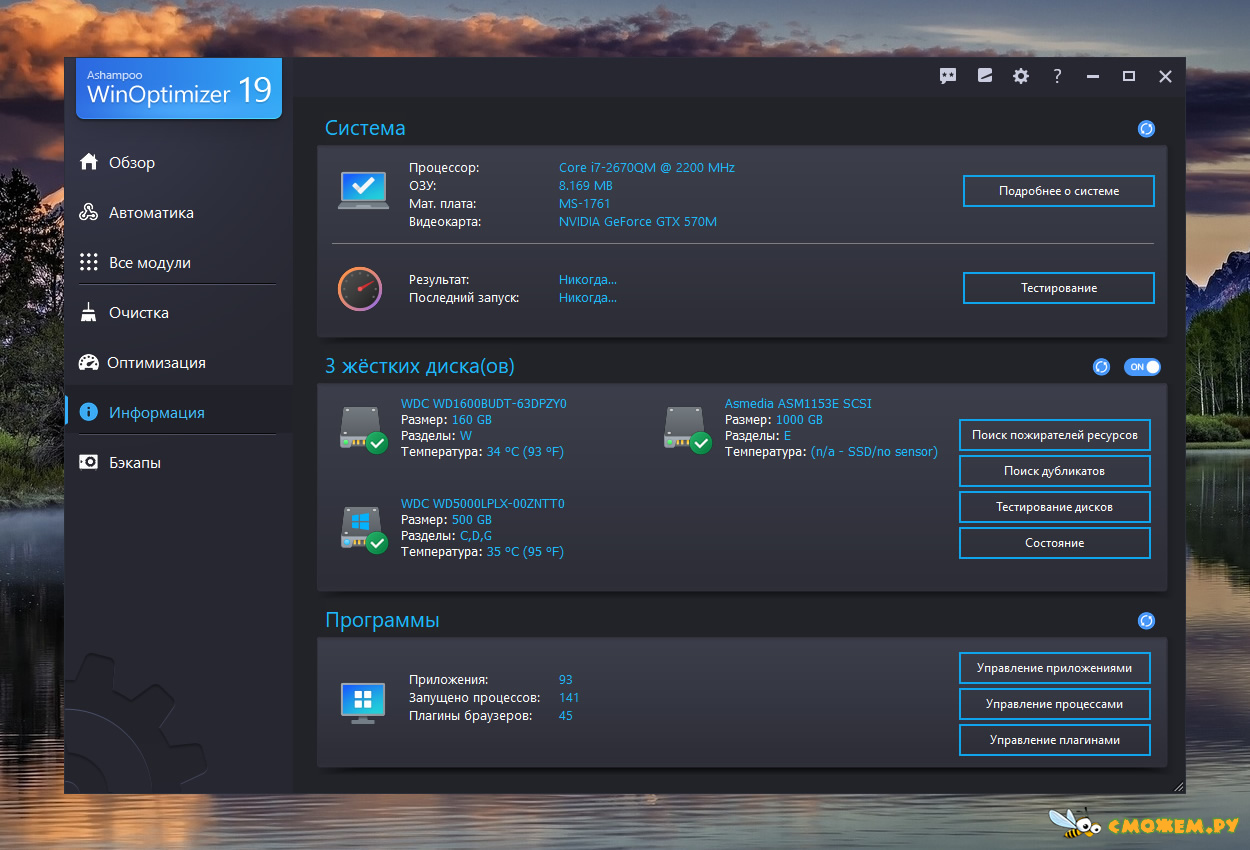Click Поиск пожирателей ресурсов button
This screenshot has height=850, width=1250.
1055,435
